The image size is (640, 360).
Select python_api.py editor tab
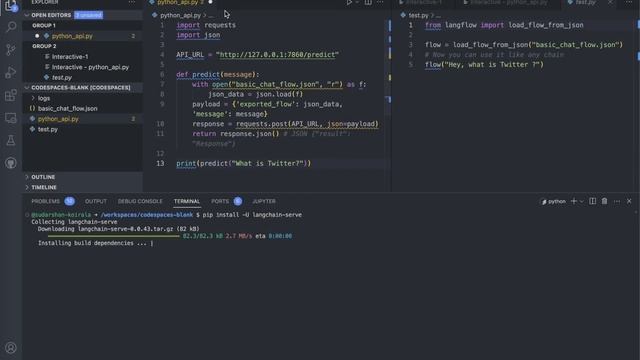tap(178, 2)
